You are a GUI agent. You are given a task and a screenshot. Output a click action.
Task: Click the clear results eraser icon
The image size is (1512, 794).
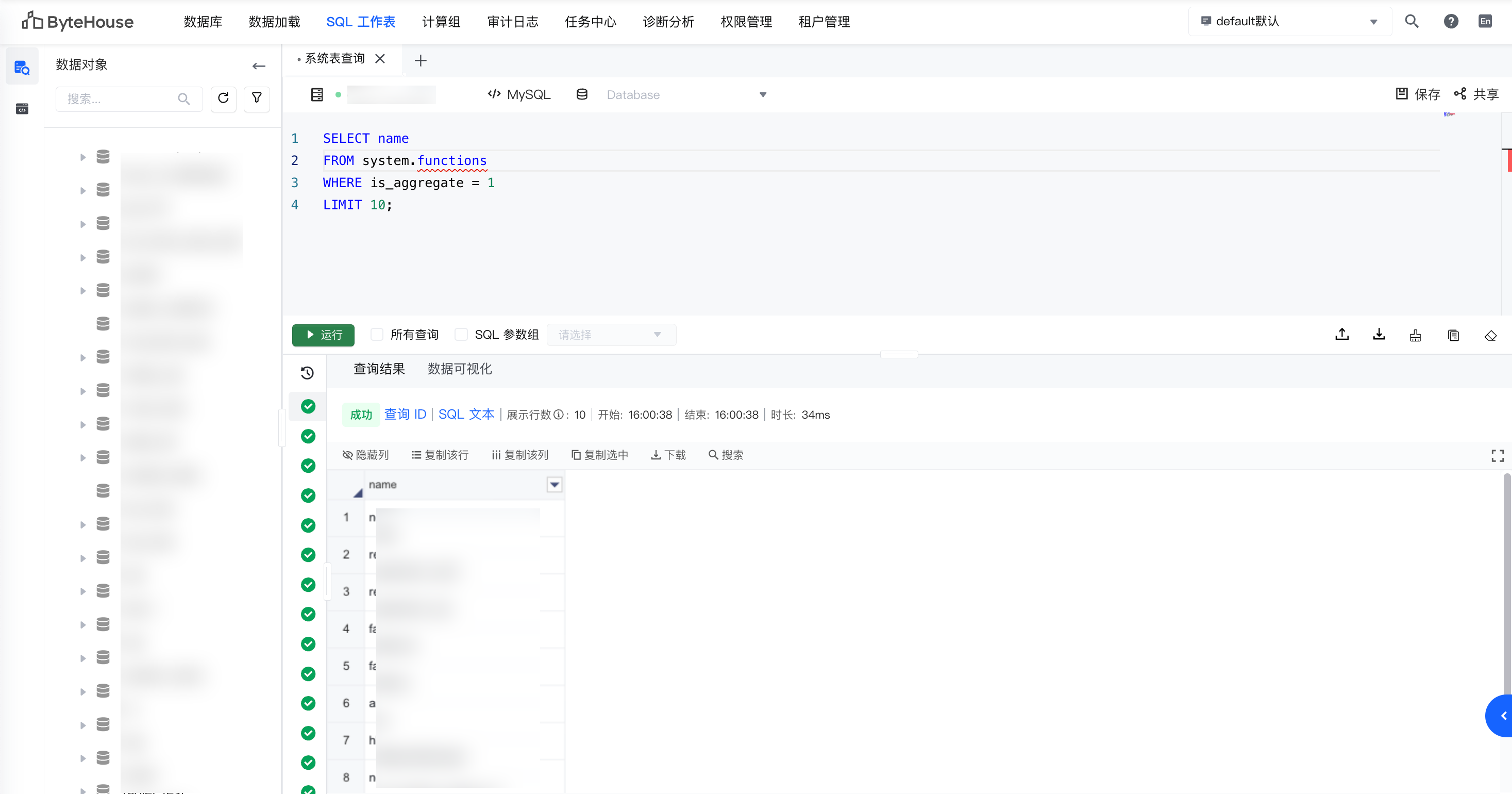pyautogui.click(x=1490, y=335)
